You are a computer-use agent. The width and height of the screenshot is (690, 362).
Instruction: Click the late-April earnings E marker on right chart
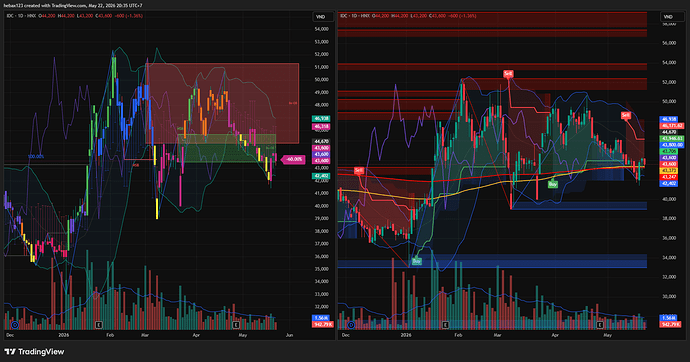[x=600, y=325]
